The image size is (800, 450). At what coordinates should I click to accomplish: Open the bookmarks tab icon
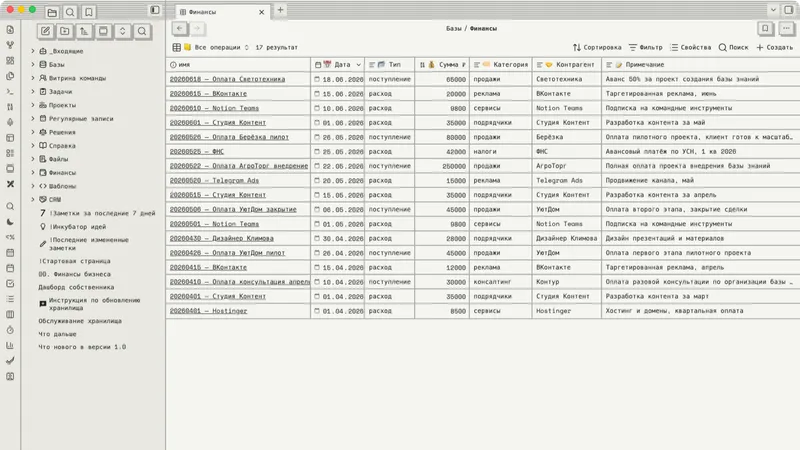coord(89,12)
